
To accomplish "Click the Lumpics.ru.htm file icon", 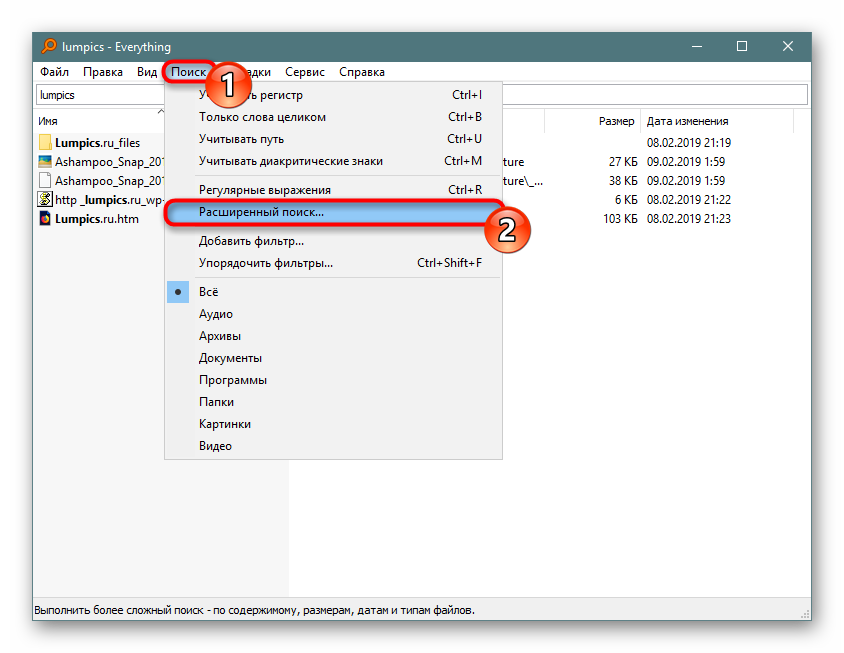I will (x=45, y=219).
